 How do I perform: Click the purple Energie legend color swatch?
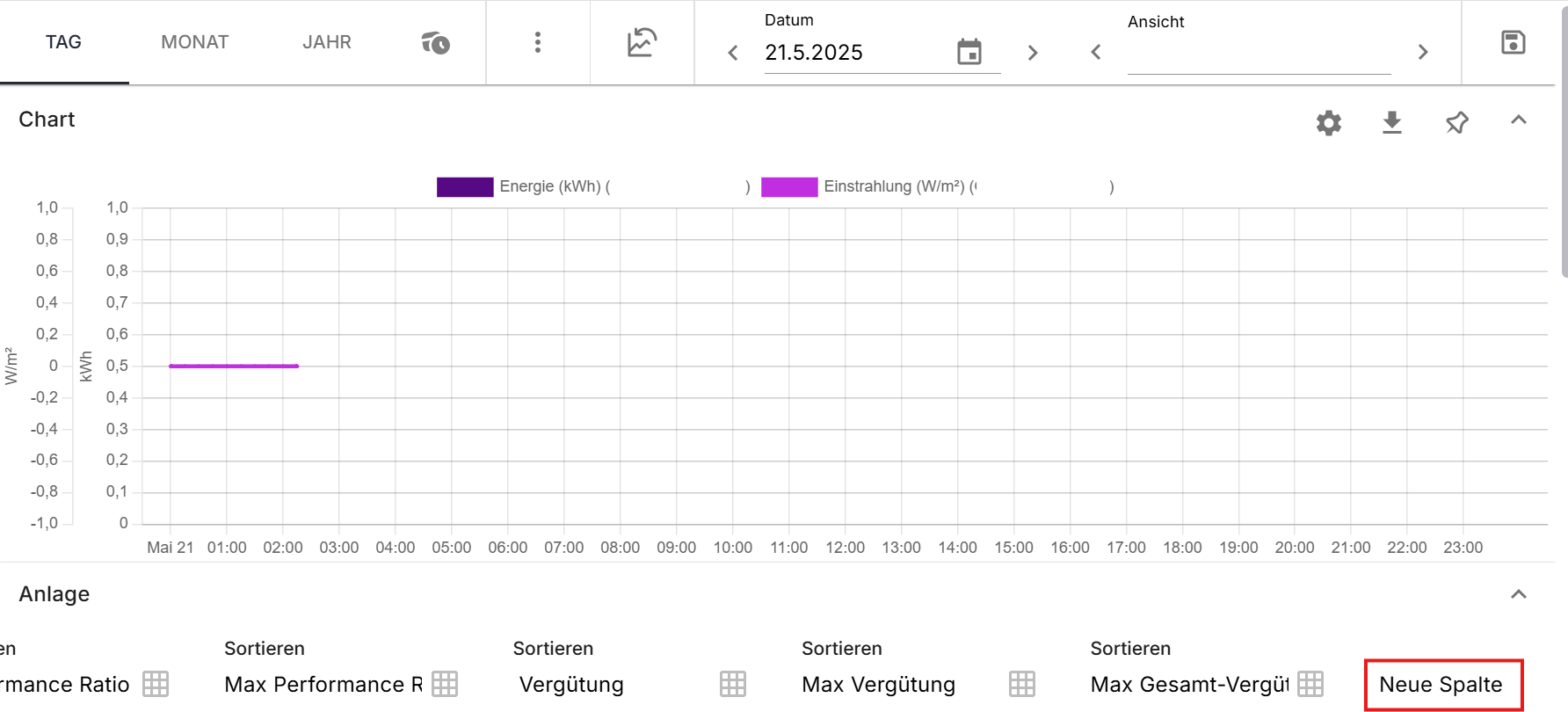(464, 186)
